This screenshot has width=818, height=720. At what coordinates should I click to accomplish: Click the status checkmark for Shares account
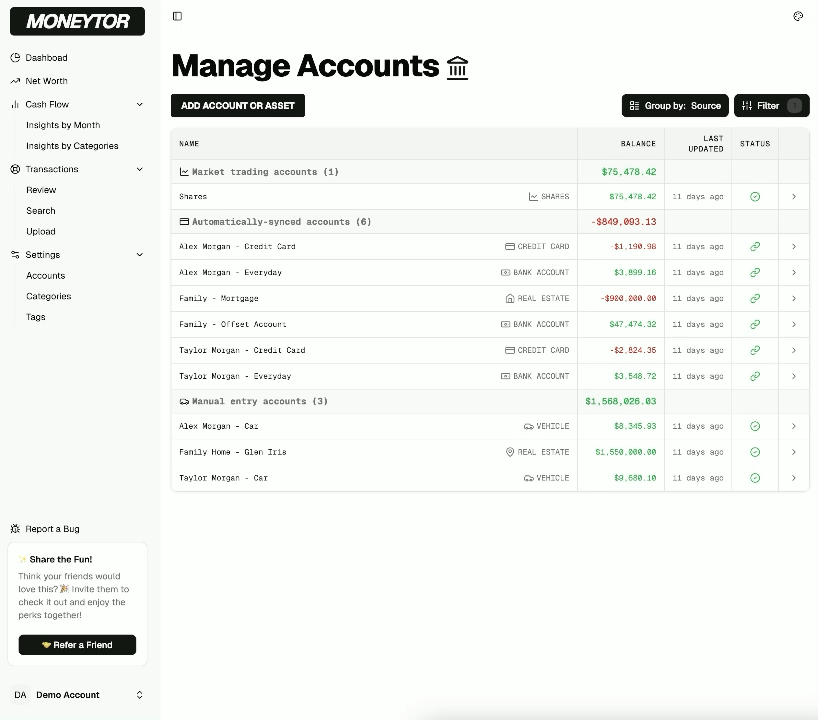tap(755, 195)
